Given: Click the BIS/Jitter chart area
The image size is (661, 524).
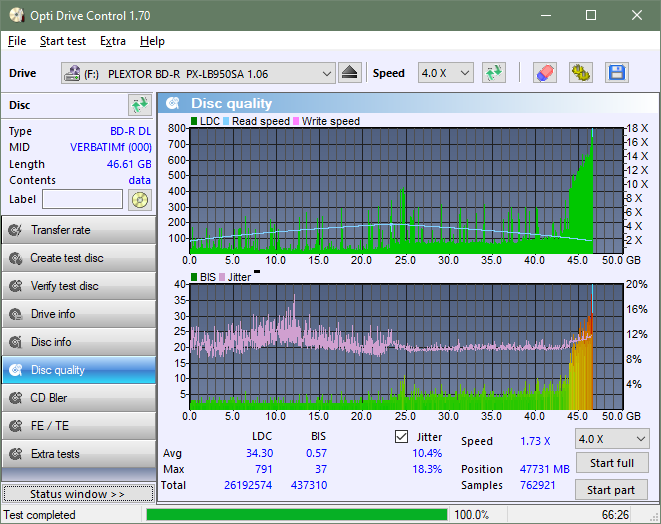Looking at the screenshot, I should tap(406, 347).
